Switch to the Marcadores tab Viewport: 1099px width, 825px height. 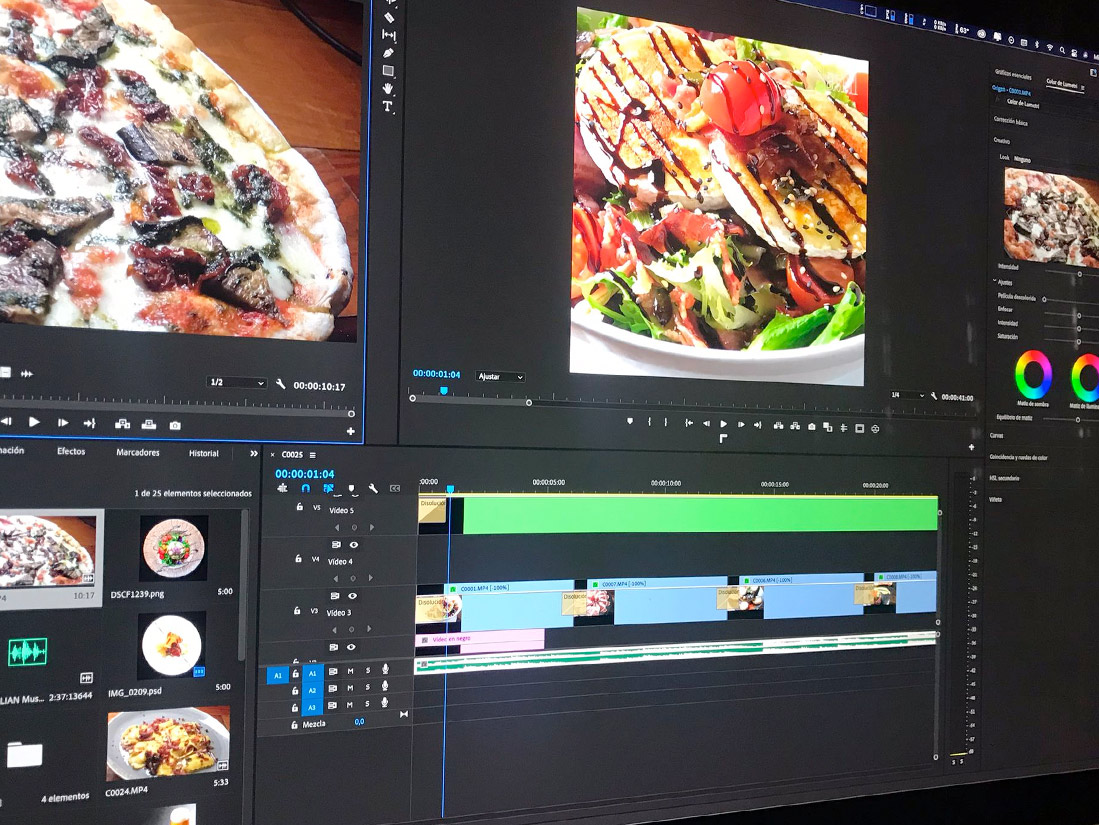pos(137,453)
